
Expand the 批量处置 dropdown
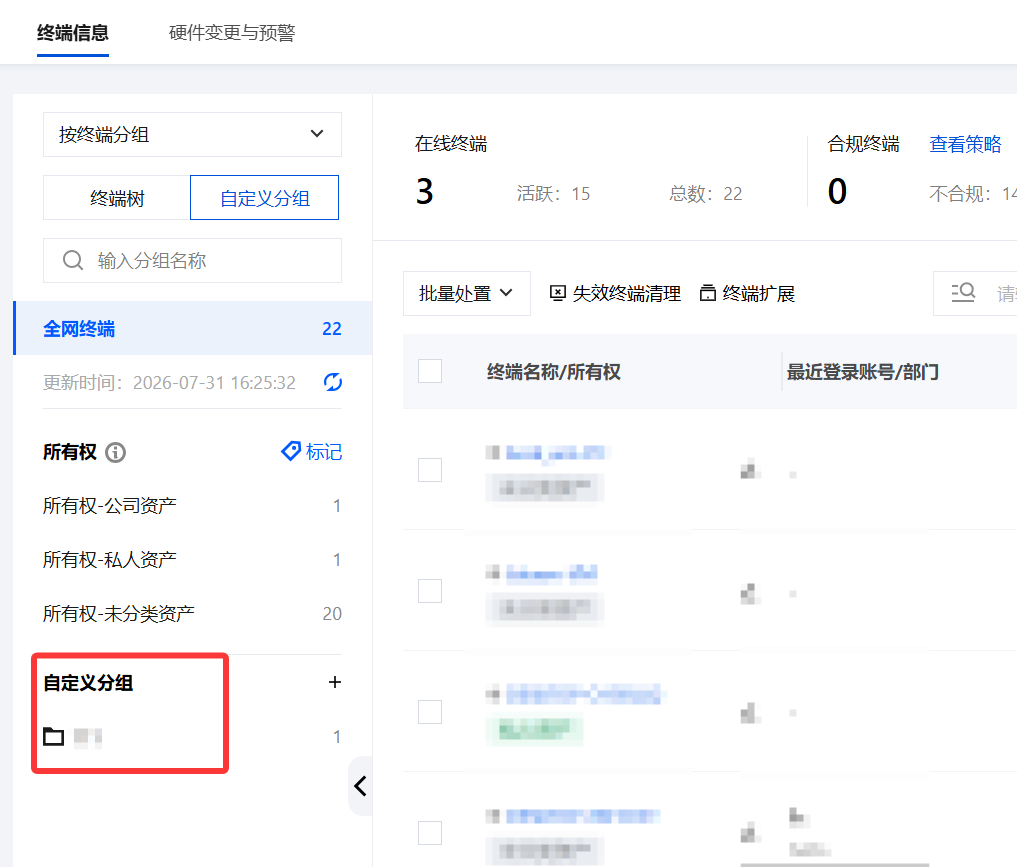[466, 293]
